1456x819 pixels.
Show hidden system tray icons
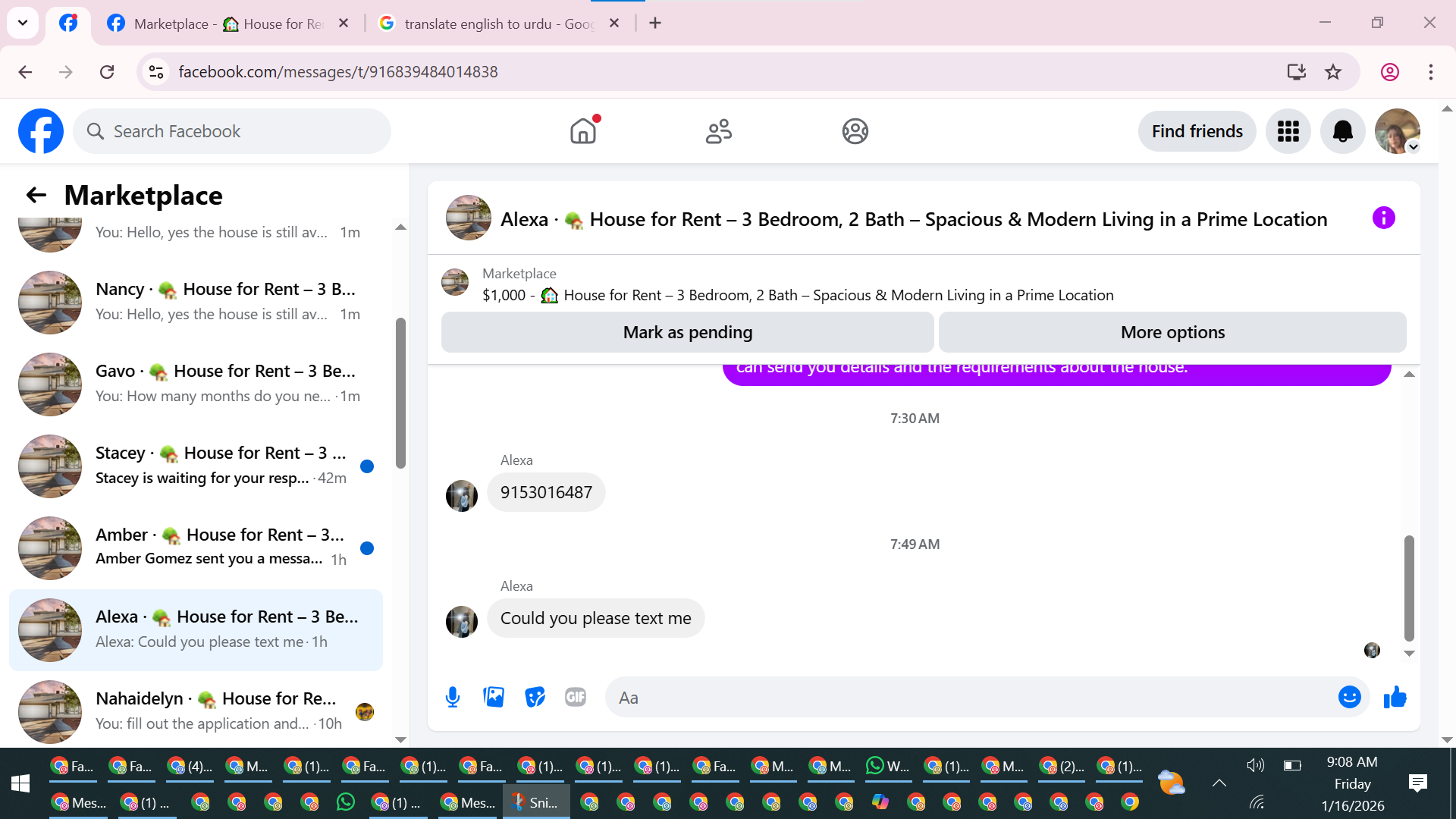coord(1219,783)
